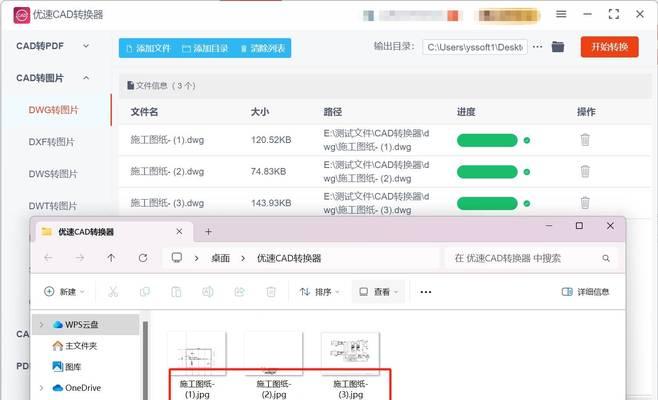Click the Explorer search box
The width and height of the screenshot is (658, 400).
[531, 258]
